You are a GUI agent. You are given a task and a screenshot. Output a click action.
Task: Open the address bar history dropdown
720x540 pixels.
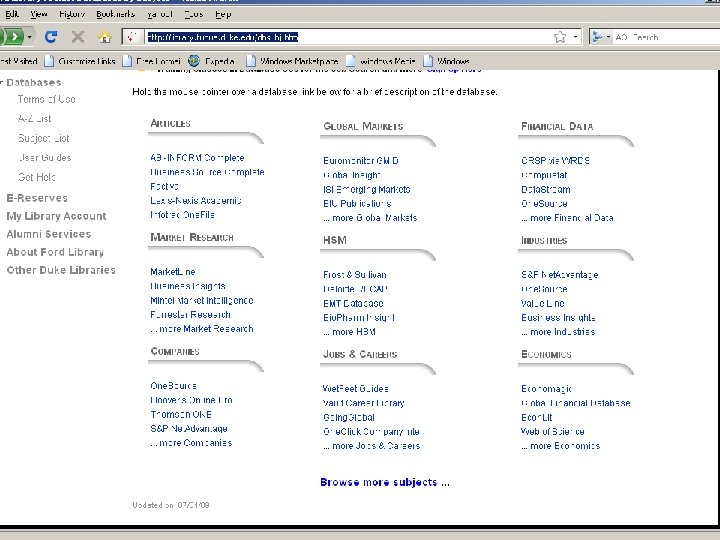click(x=575, y=37)
